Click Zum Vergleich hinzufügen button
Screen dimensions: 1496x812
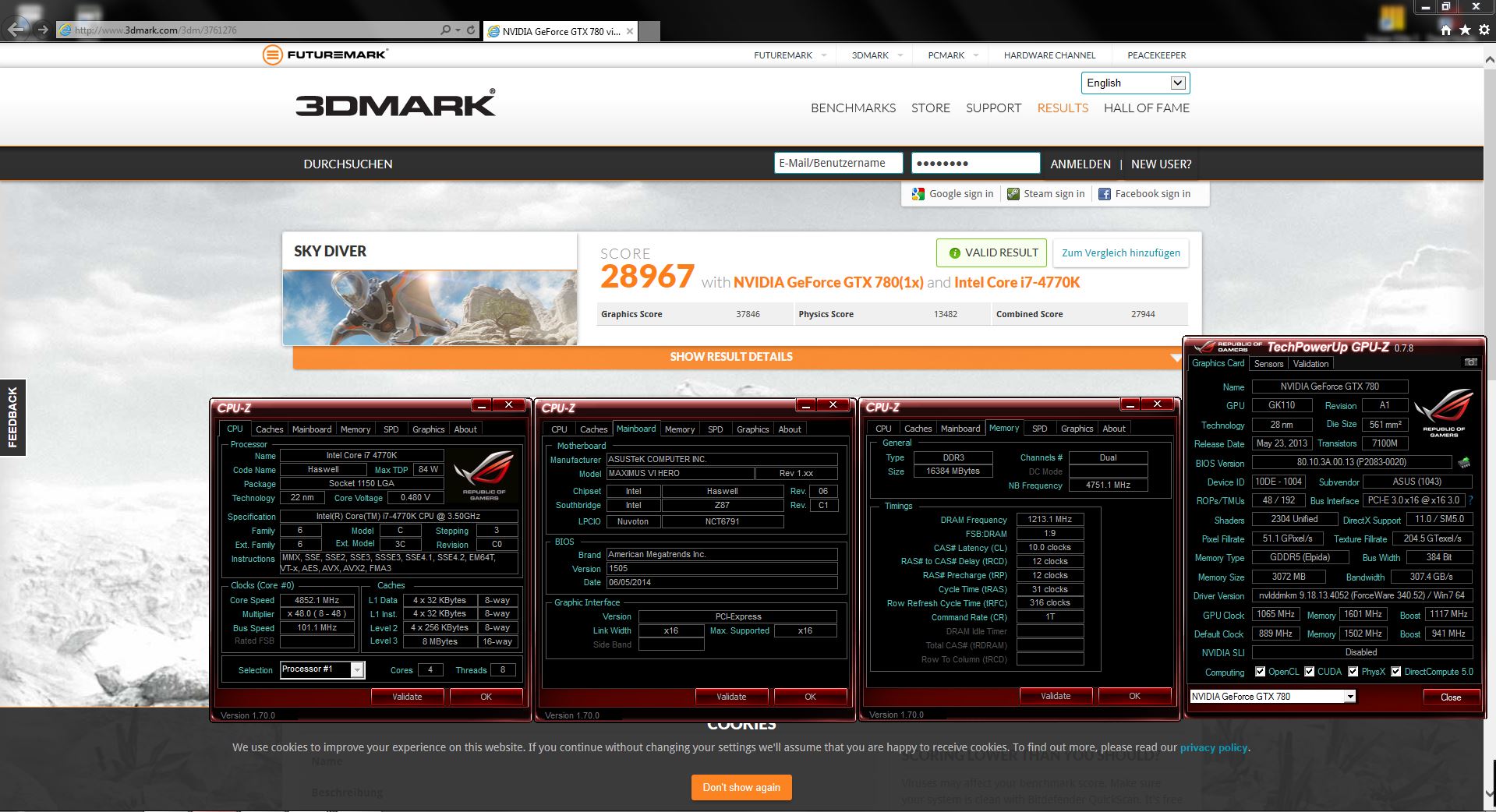(x=1121, y=252)
